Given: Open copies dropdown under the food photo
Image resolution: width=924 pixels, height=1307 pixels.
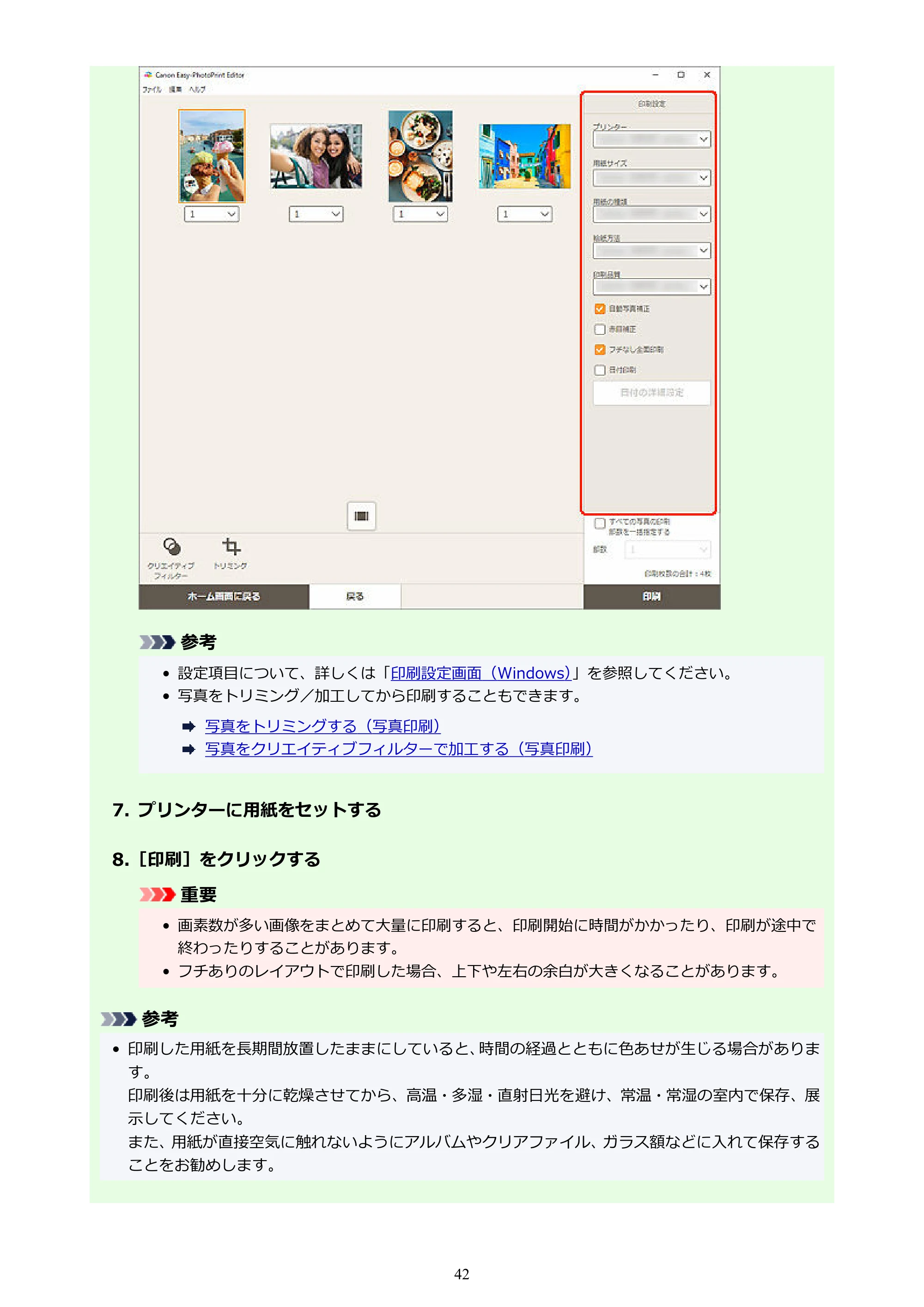Looking at the screenshot, I should (420, 214).
